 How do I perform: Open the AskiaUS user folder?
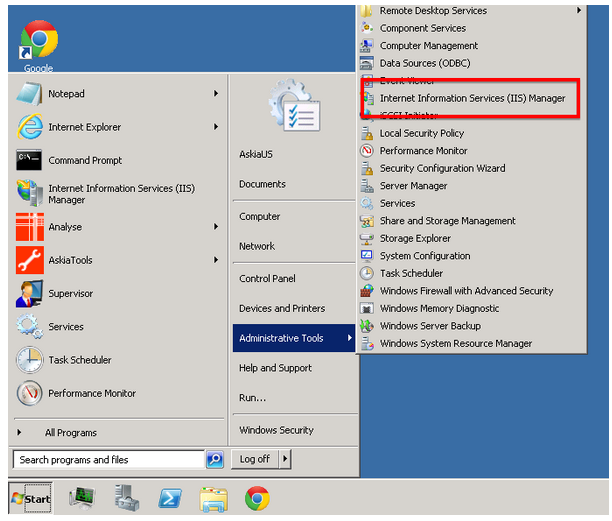(x=256, y=155)
